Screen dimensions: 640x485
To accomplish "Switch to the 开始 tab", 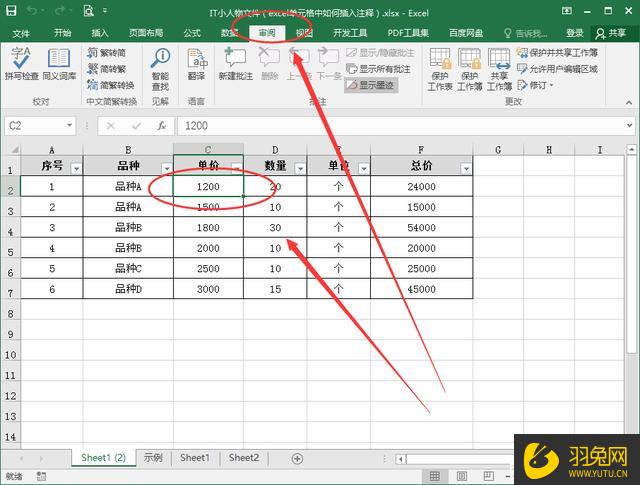I will 62,33.
